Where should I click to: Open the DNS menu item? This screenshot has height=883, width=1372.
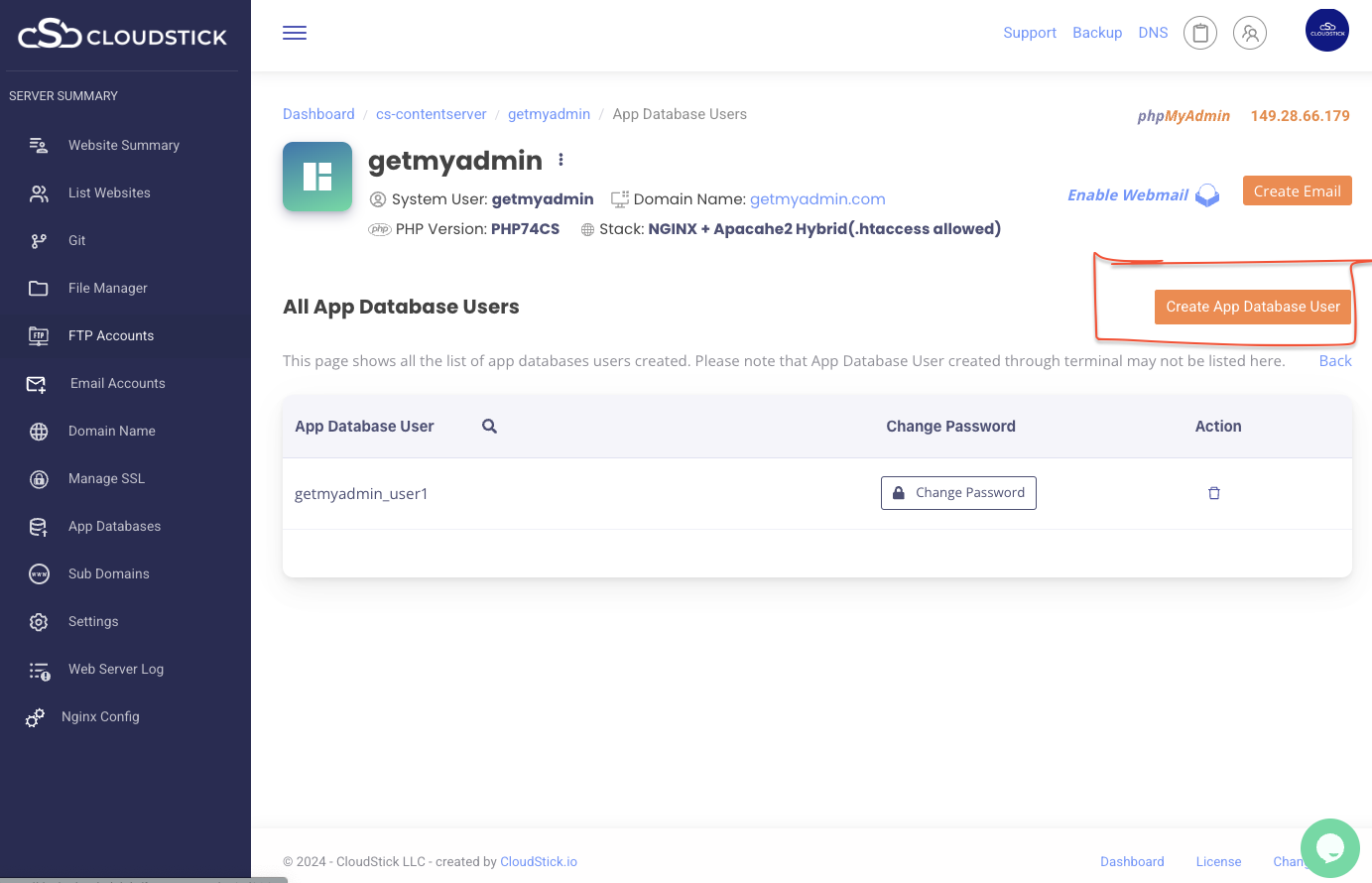click(x=1153, y=32)
